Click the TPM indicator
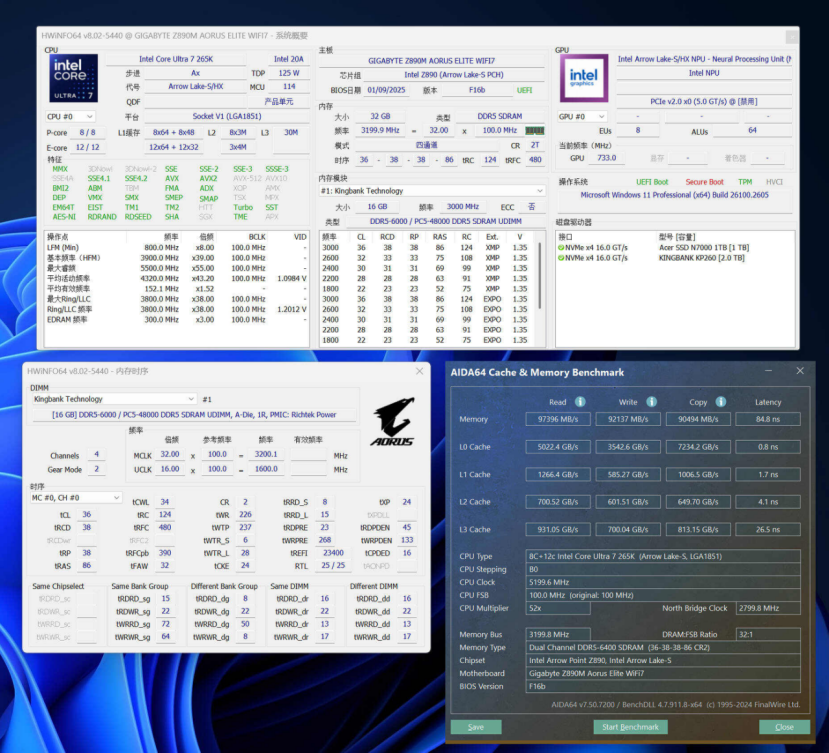This screenshot has width=829, height=753. [745, 182]
